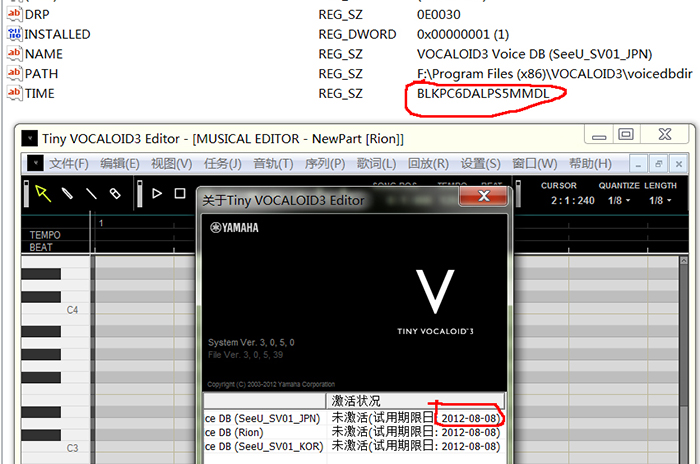Click the piano roll vertical scrollbar up arrow
This screenshot has height=464, width=700.
coord(683,260)
